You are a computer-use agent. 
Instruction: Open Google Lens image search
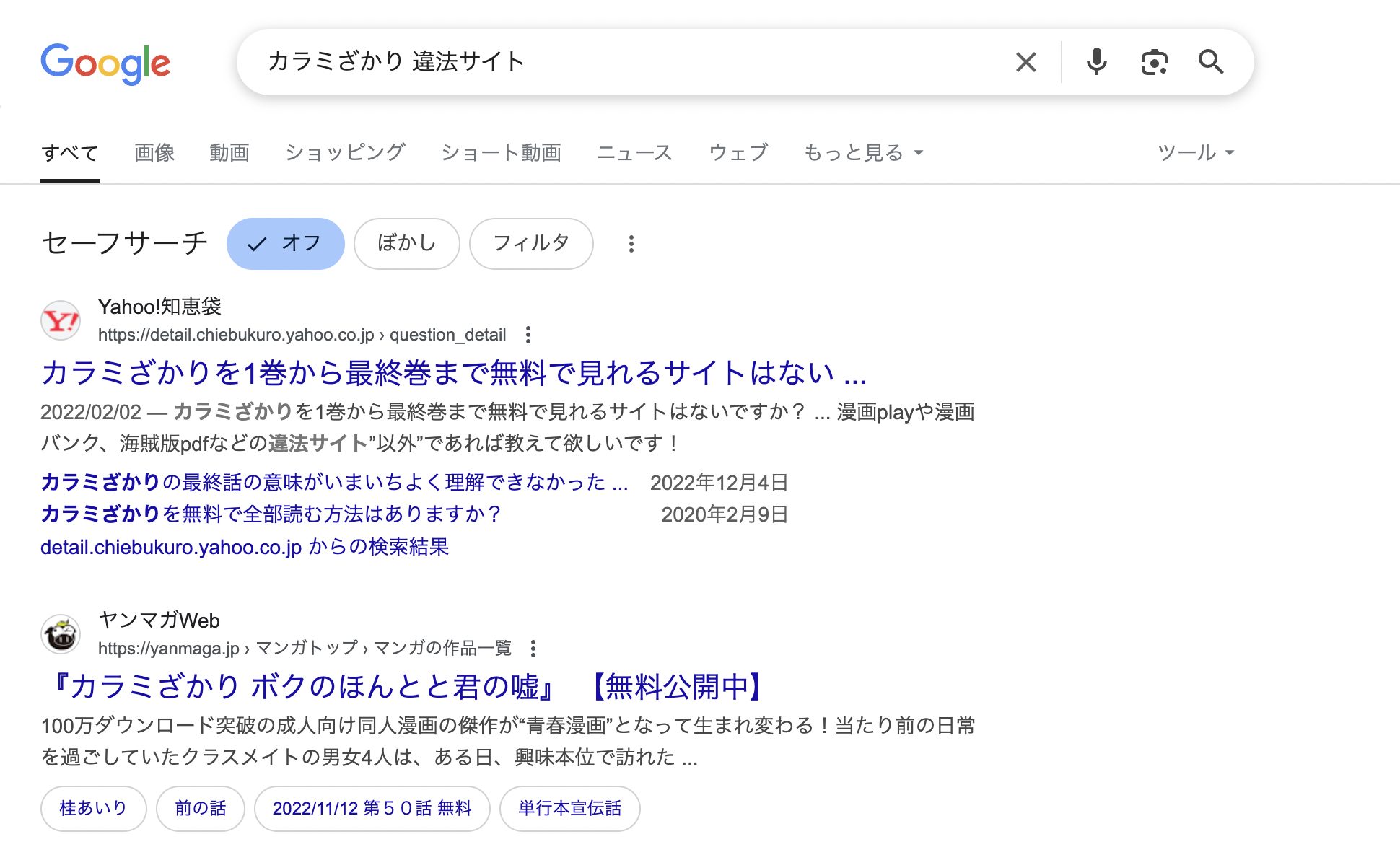pos(1154,63)
